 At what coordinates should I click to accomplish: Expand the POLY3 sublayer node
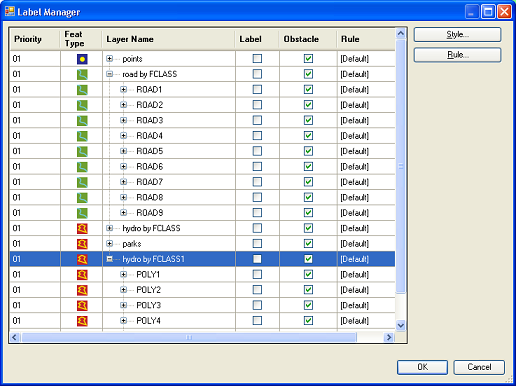coord(123,305)
